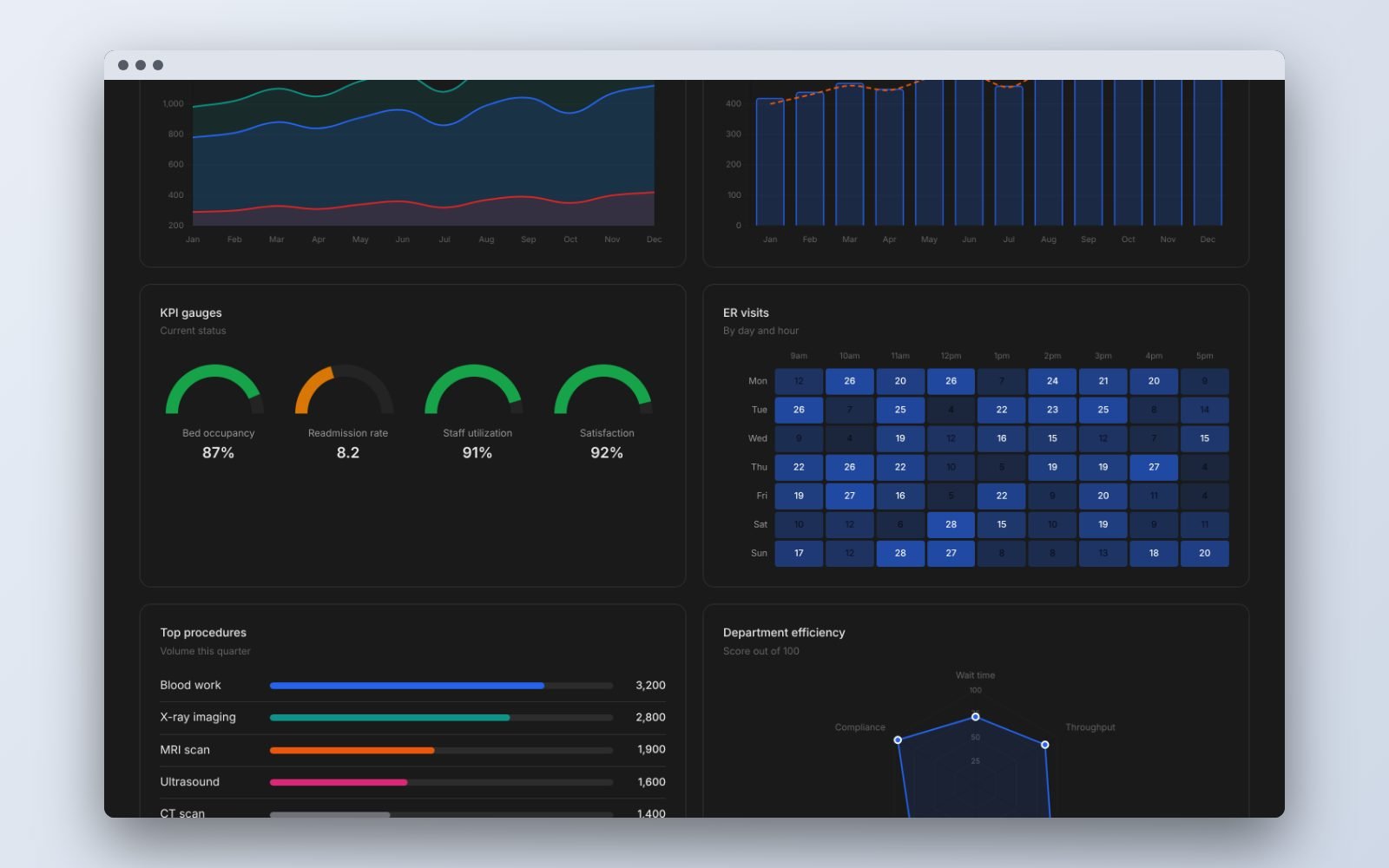This screenshot has width=1389, height=868.
Task: Select the MRI scan progress bar
Action: click(441, 750)
